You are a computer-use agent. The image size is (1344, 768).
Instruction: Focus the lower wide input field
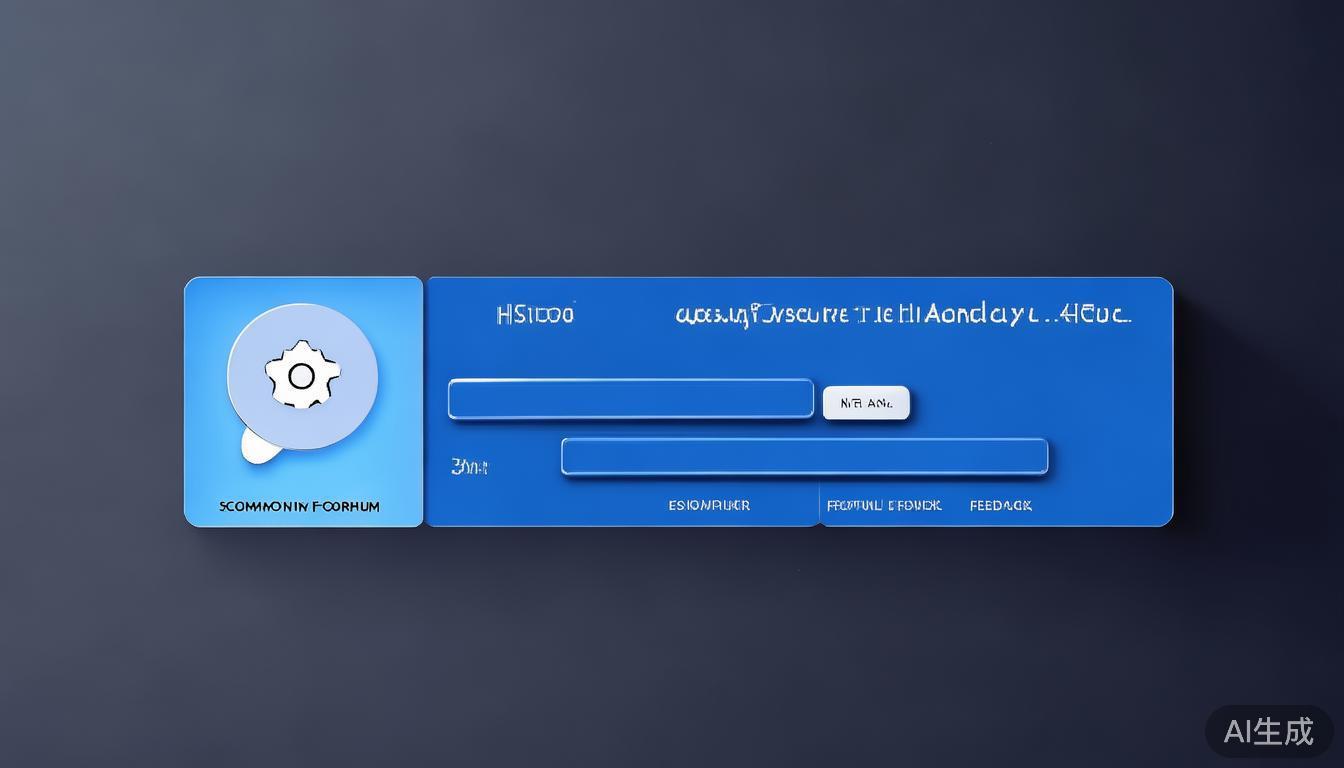coord(804,457)
